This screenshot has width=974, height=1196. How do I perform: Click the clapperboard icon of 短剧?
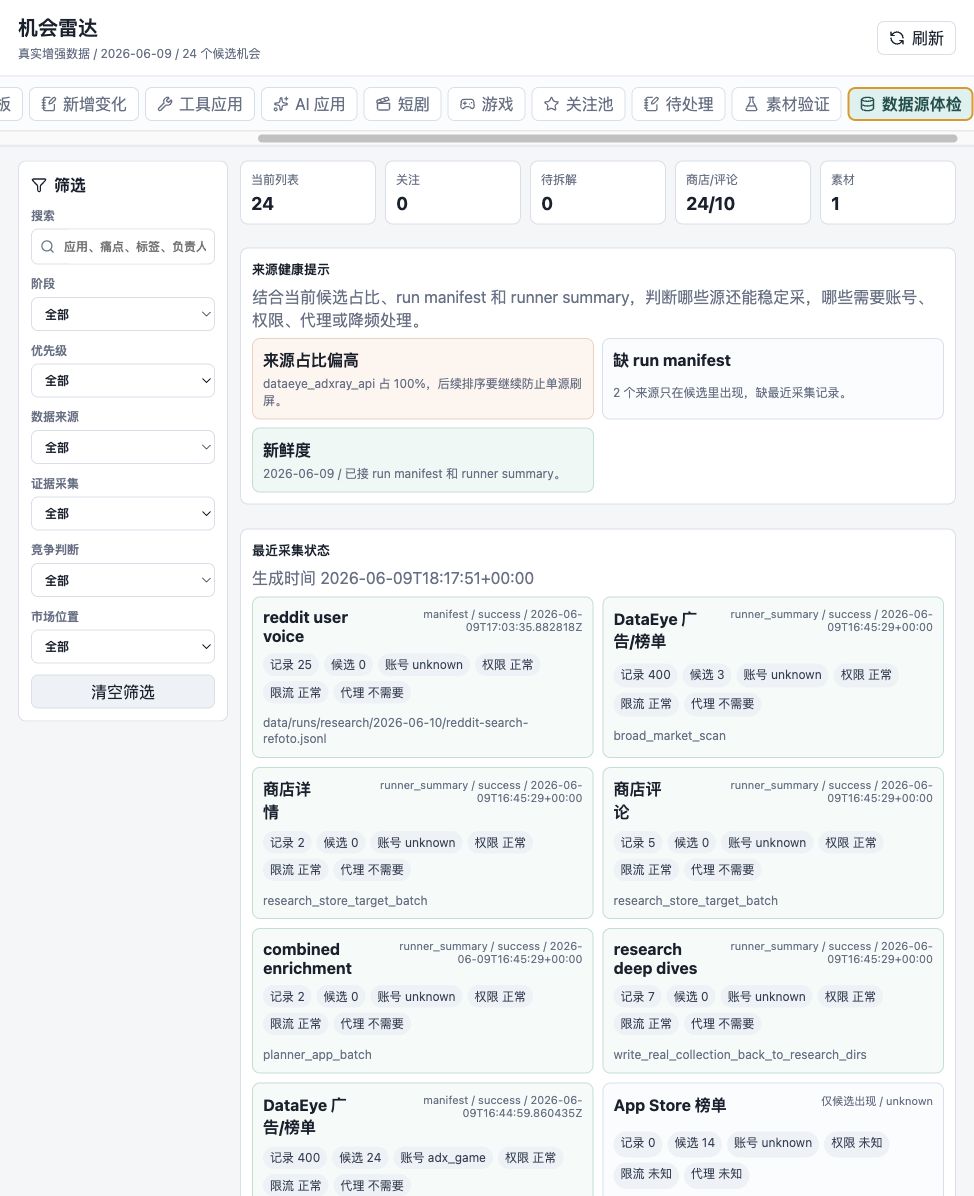(383, 104)
